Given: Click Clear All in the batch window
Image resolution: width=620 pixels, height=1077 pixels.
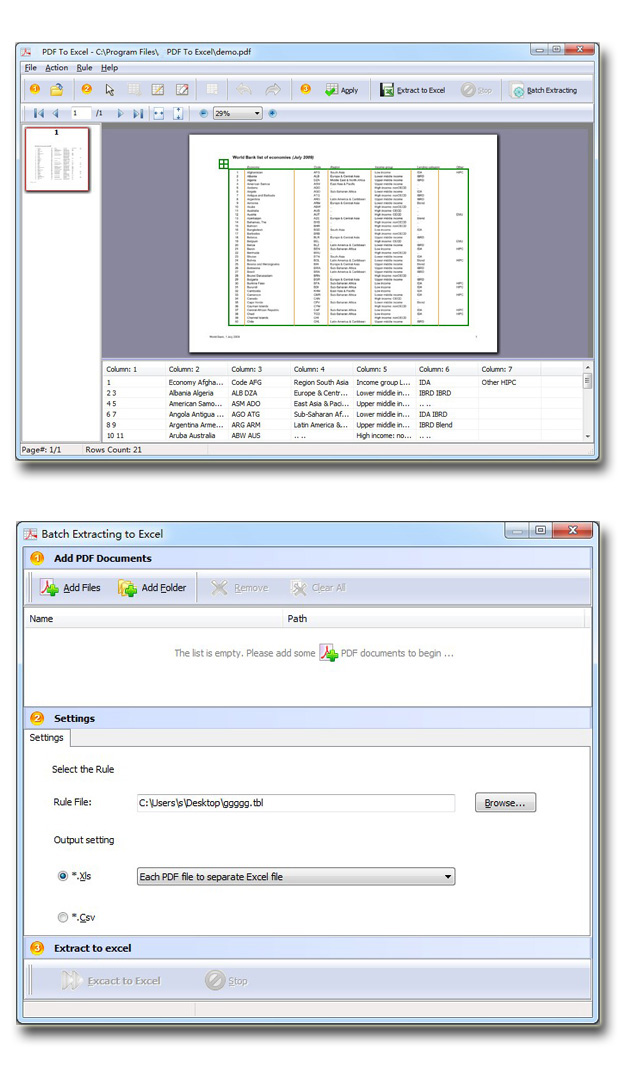Looking at the screenshot, I should tap(318, 588).
